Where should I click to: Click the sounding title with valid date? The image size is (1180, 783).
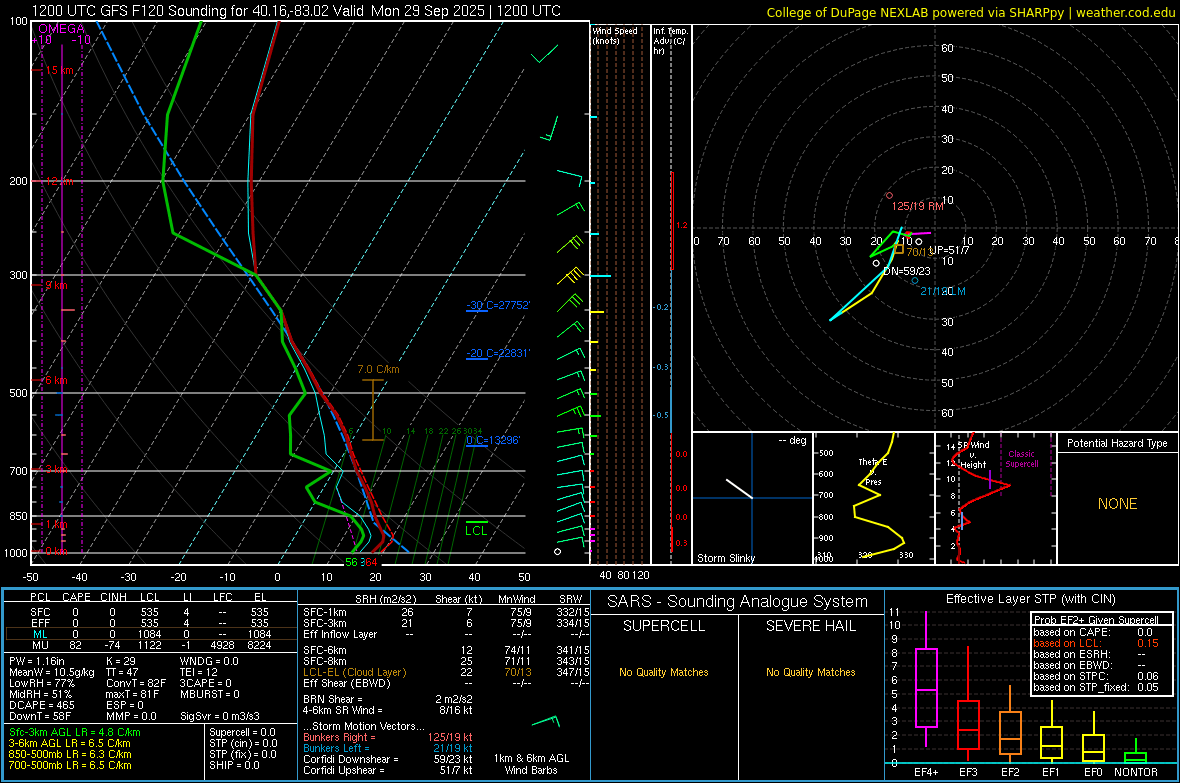pyautogui.click(x=296, y=11)
